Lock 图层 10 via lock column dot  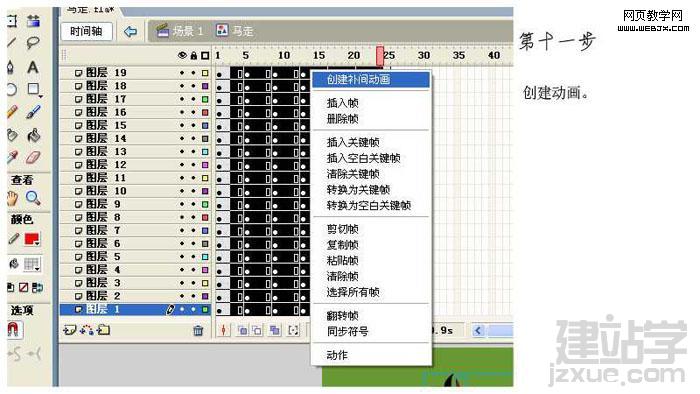tap(194, 191)
